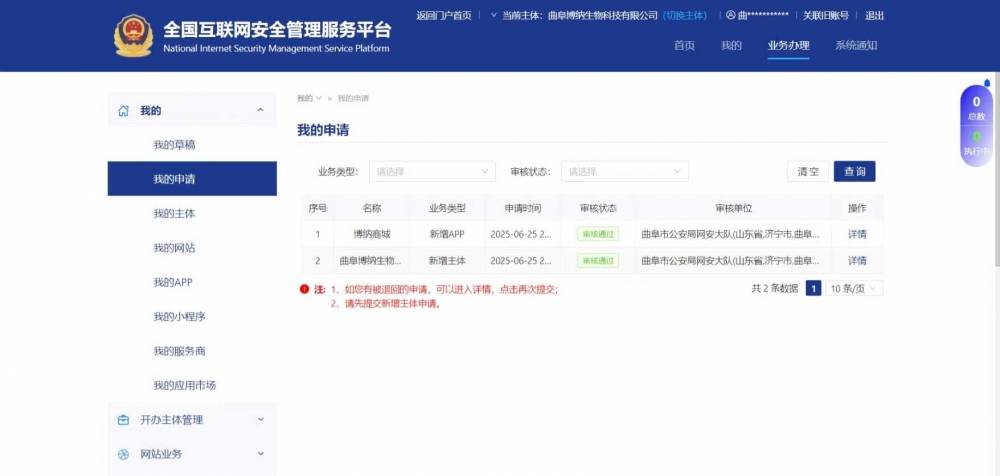The image size is (1000, 476).
Task: Go to the 首页 navigation tab
Action: [684, 46]
